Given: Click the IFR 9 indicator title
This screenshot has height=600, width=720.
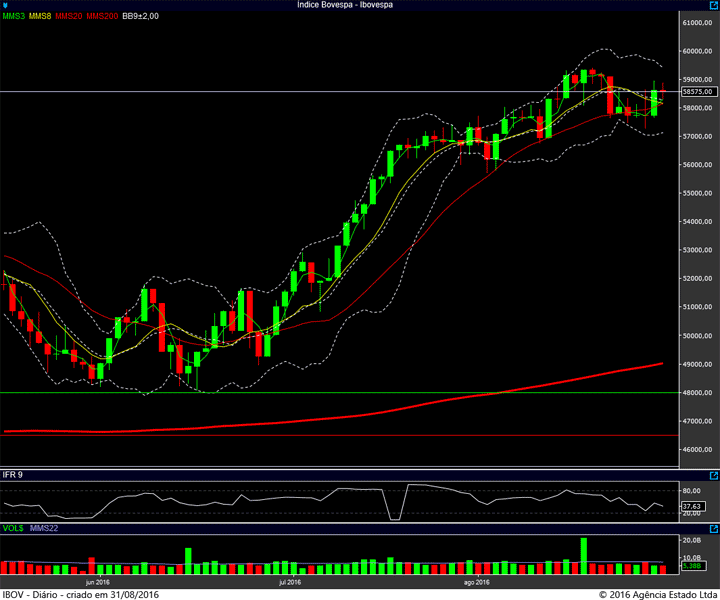Looking at the screenshot, I should (12, 475).
